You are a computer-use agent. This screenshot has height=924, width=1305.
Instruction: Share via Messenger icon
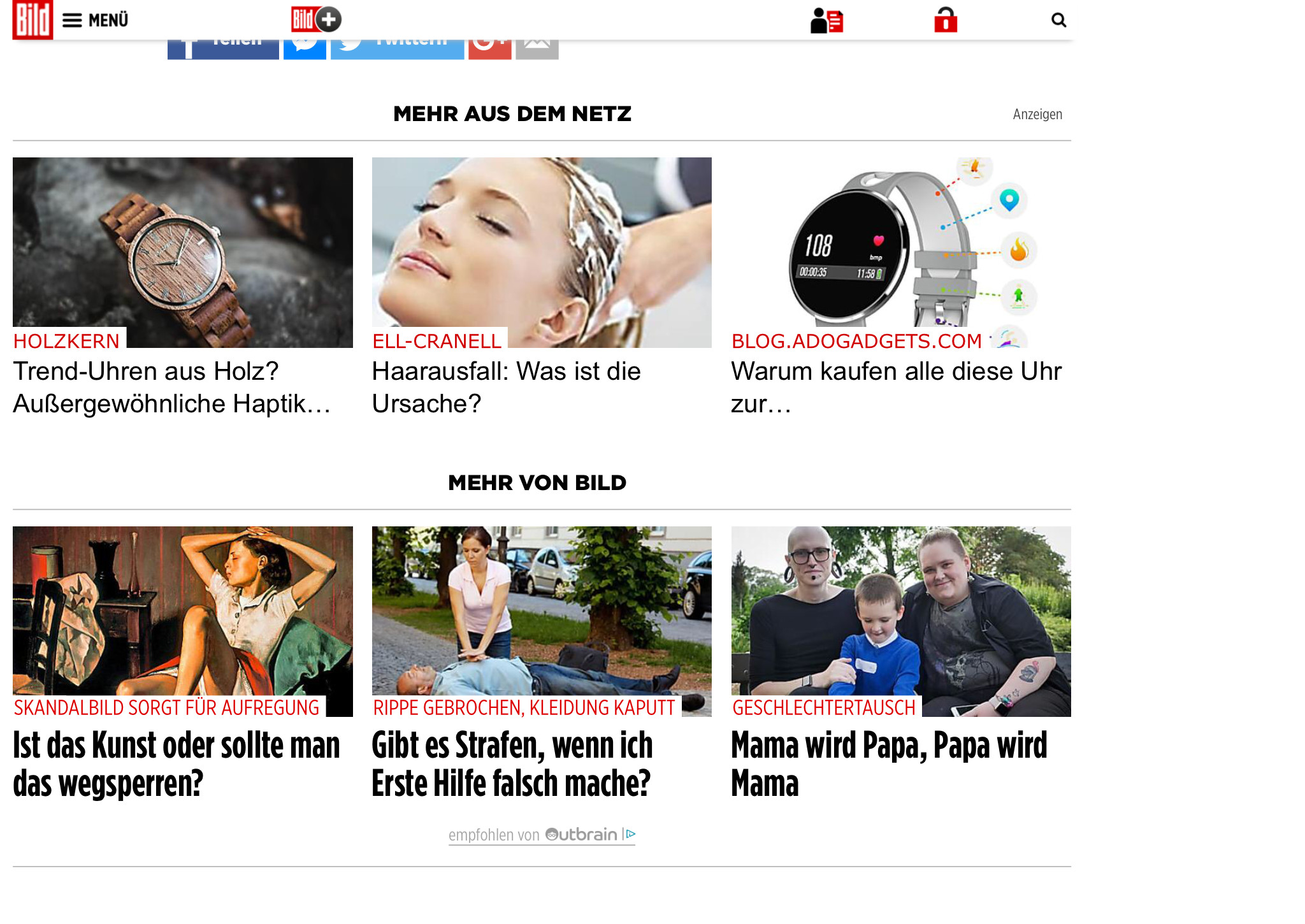305,50
